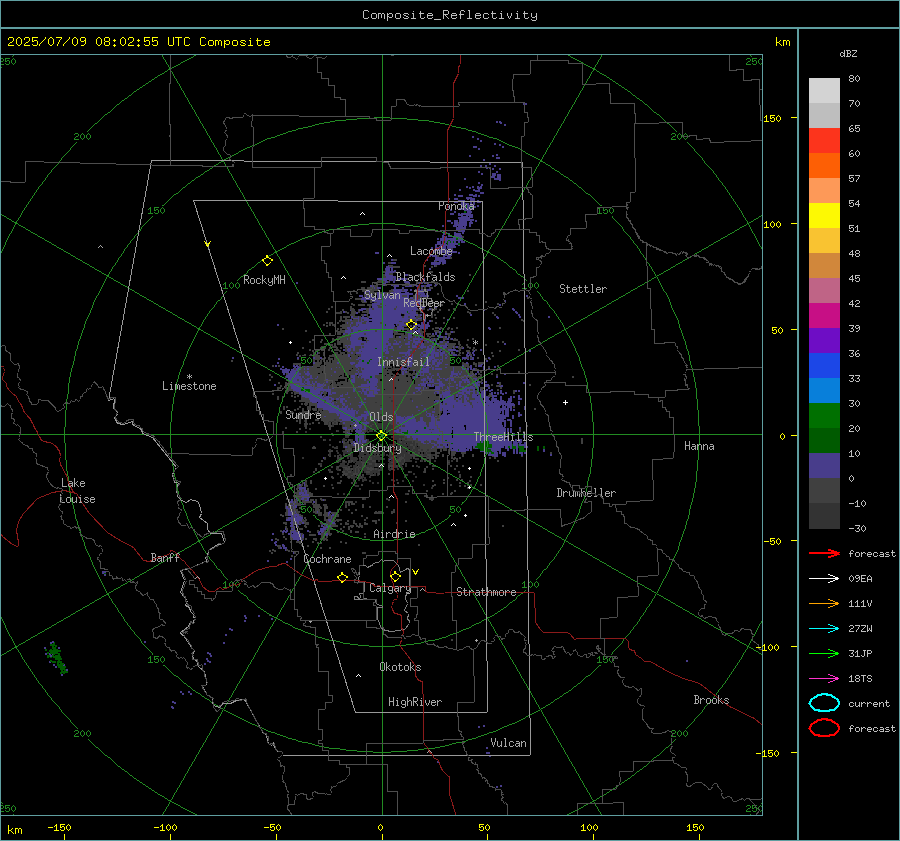Click the 18TS legend label
The width and height of the screenshot is (900, 841).
point(860,679)
